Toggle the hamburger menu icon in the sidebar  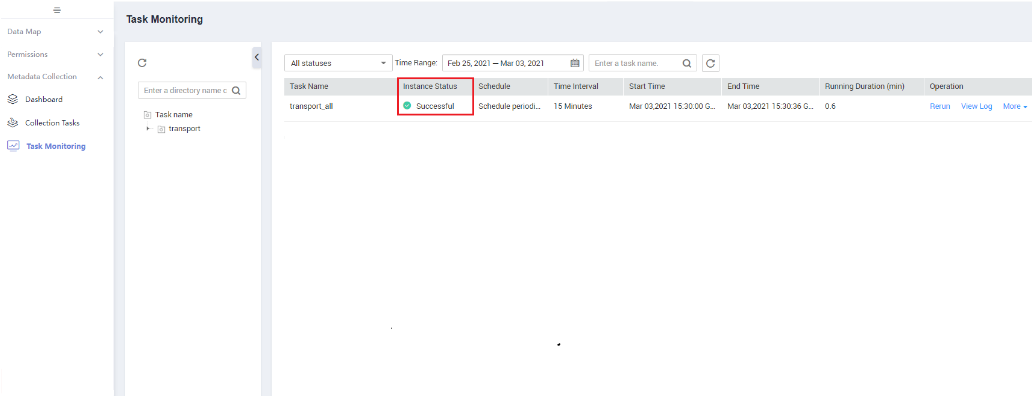point(57,10)
